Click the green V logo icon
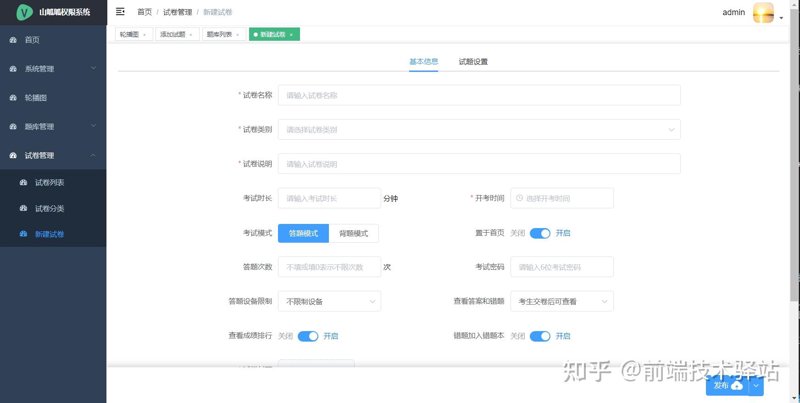Screen dimensions: 800x403 tap(24, 12)
